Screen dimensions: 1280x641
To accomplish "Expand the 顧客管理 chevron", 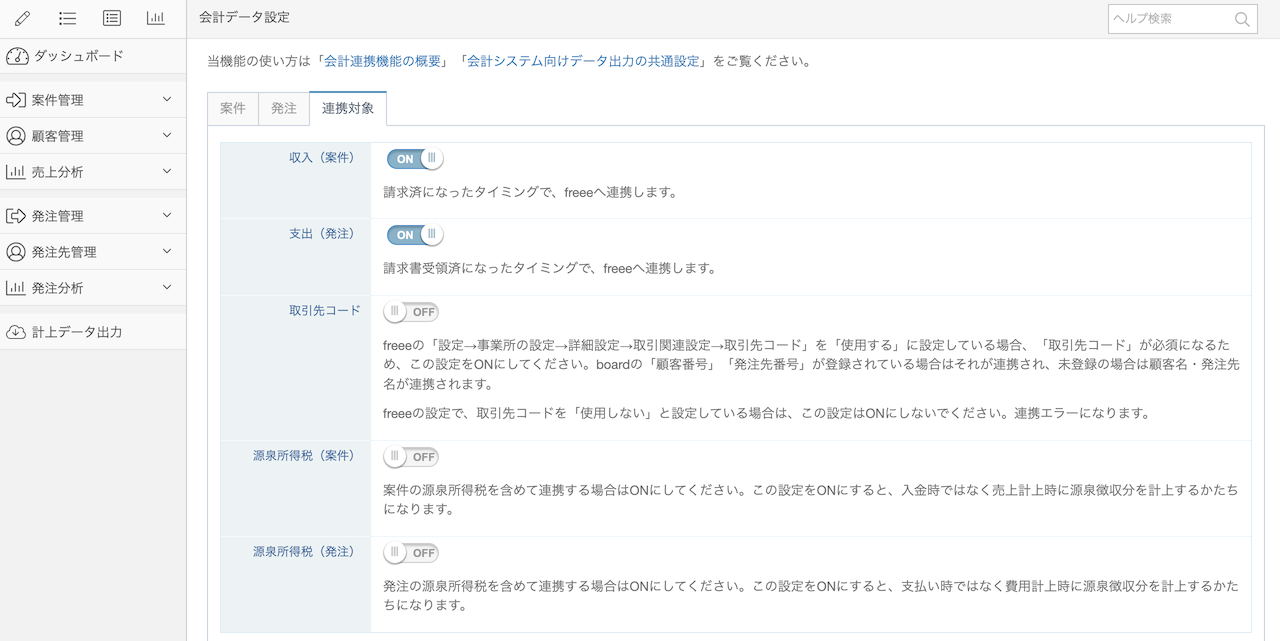I will [167, 136].
